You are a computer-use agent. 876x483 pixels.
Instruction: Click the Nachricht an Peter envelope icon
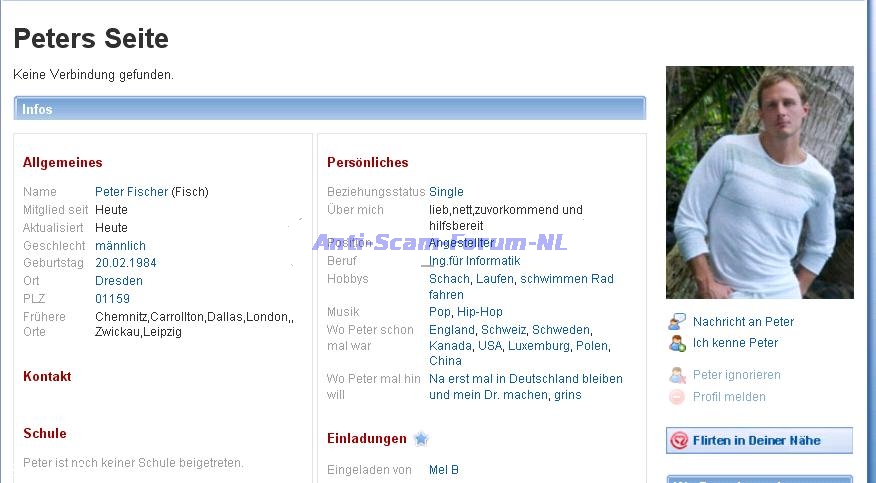[x=677, y=322]
